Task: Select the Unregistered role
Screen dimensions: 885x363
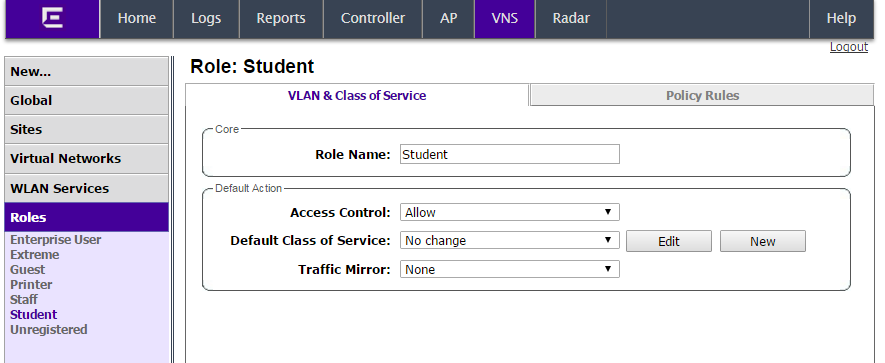Action: pyautogui.click(x=49, y=330)
